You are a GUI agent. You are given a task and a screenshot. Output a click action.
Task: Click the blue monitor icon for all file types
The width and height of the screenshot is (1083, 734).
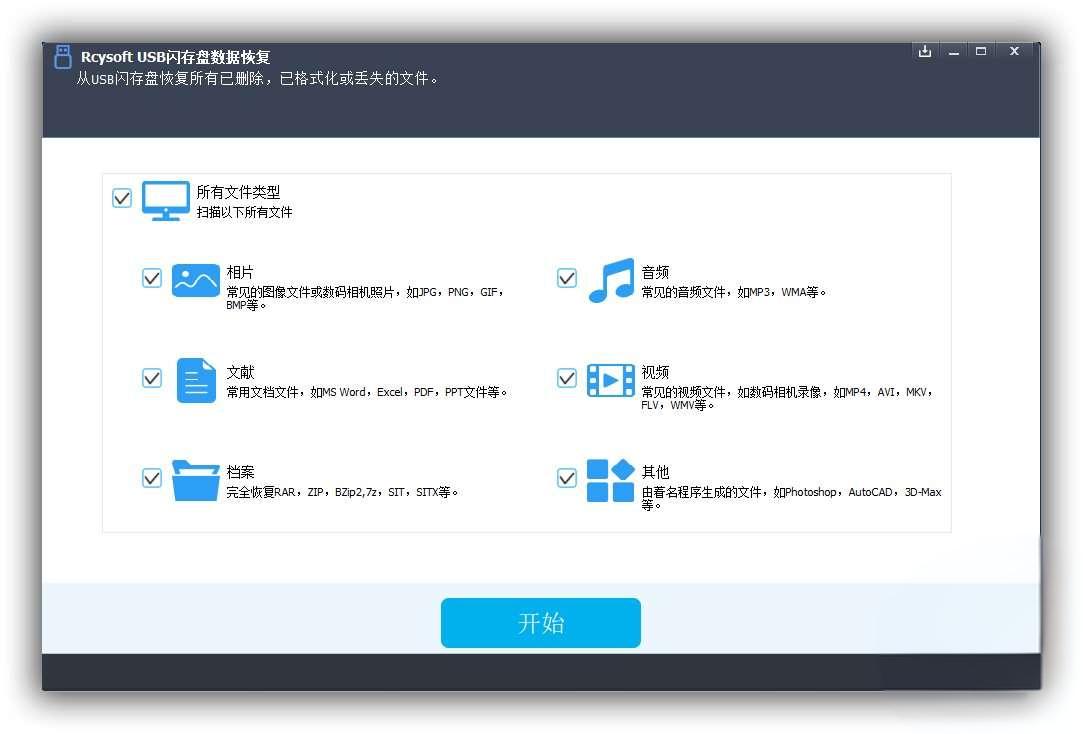(166, 200)
